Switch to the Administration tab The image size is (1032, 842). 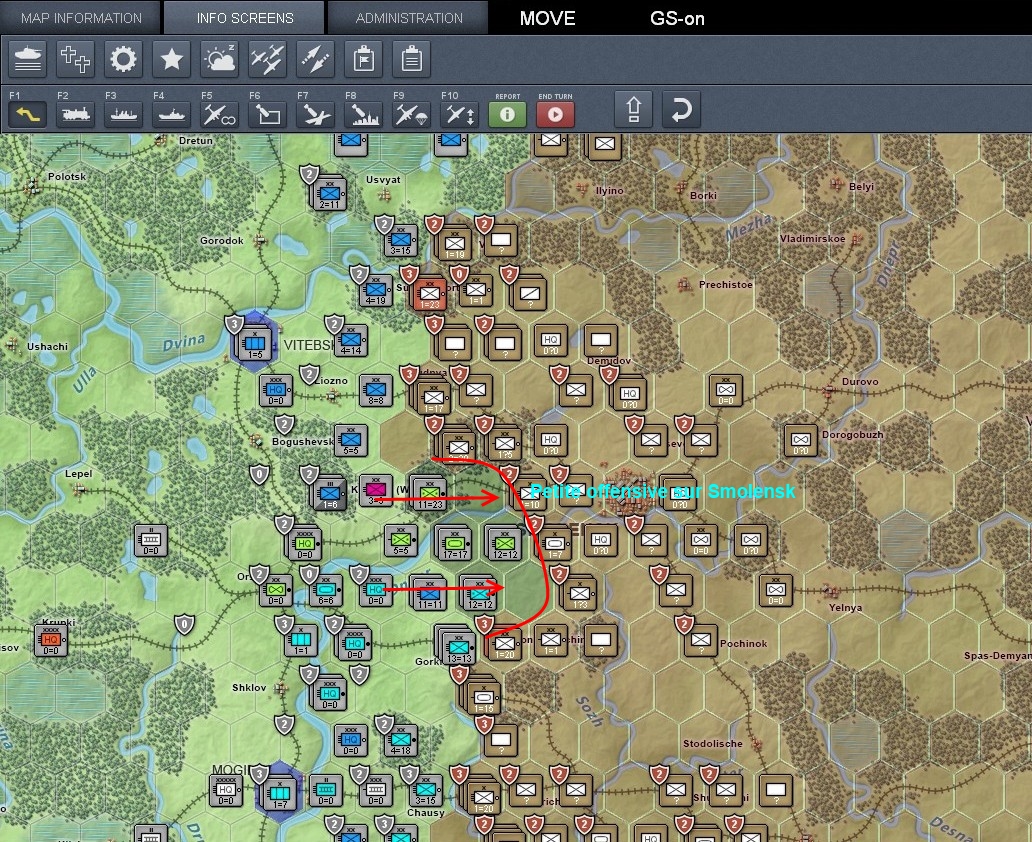pos(409,18)
